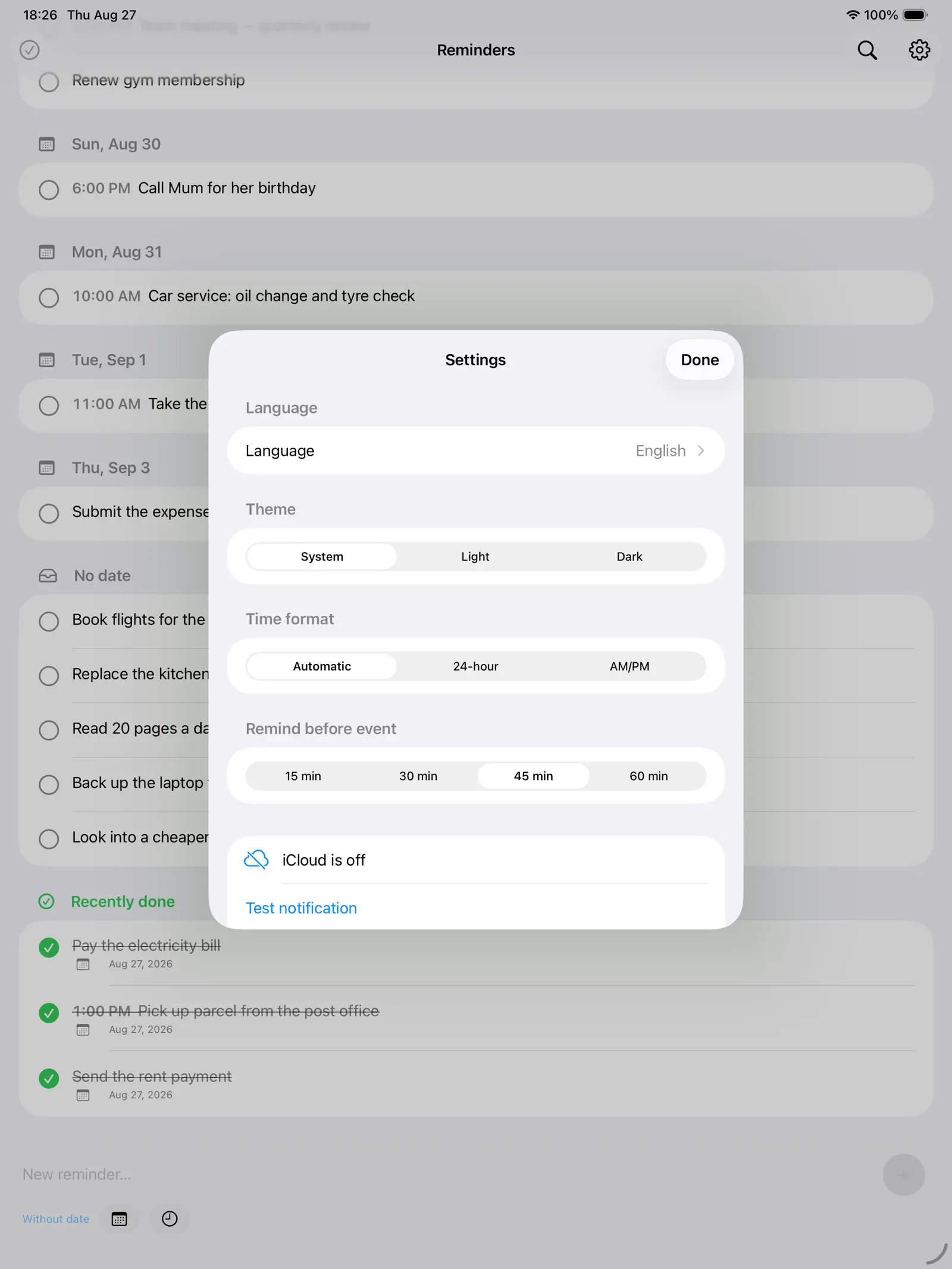The width and height of the screenshot is (952, 1269).
Task: Click calendar icon next to Sun, Aug 30
Action: click(46, 144)
